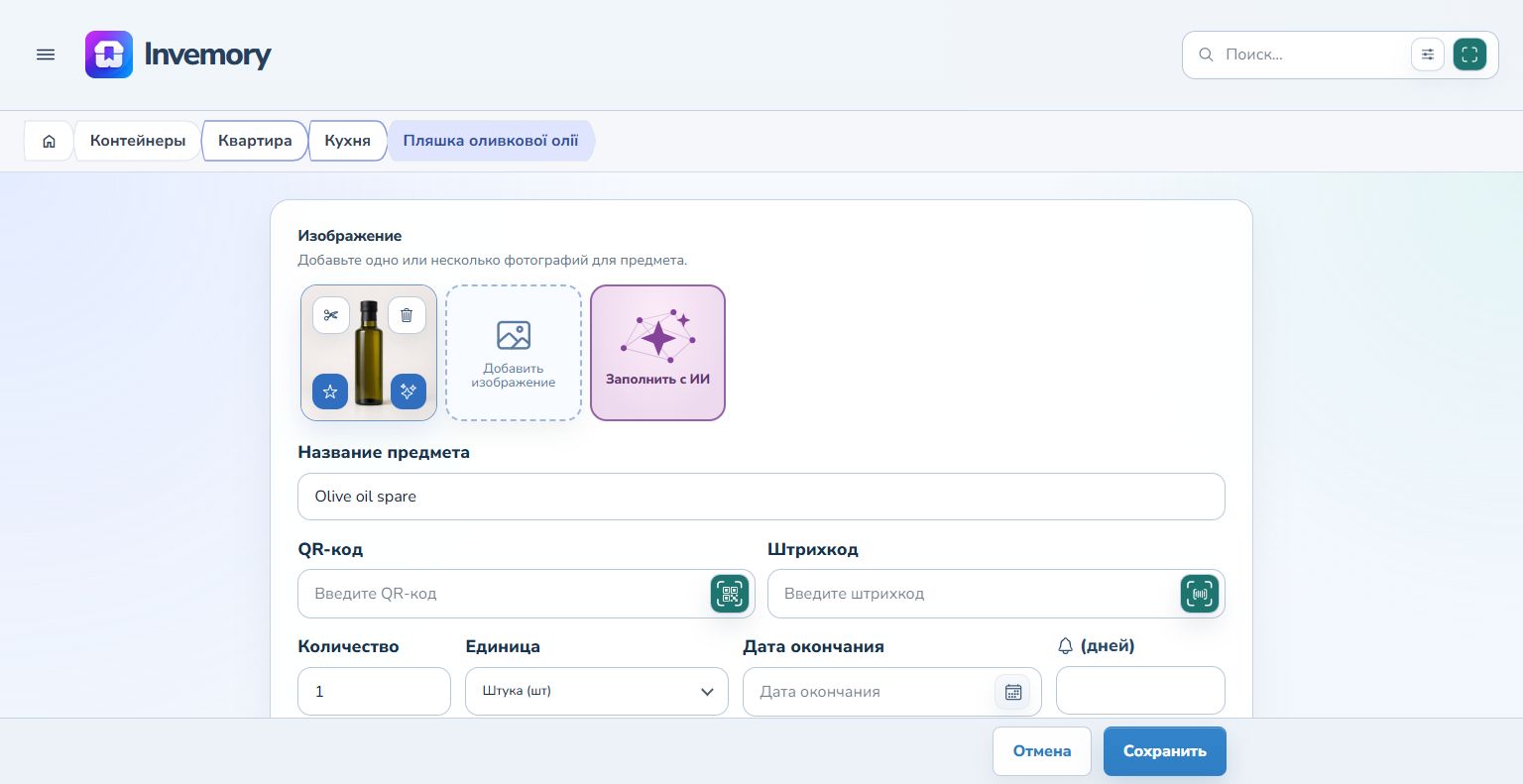Viewport: 1523px width, 784px height.
Task: Click the reminder days input field
Action: coord(1140,690)
